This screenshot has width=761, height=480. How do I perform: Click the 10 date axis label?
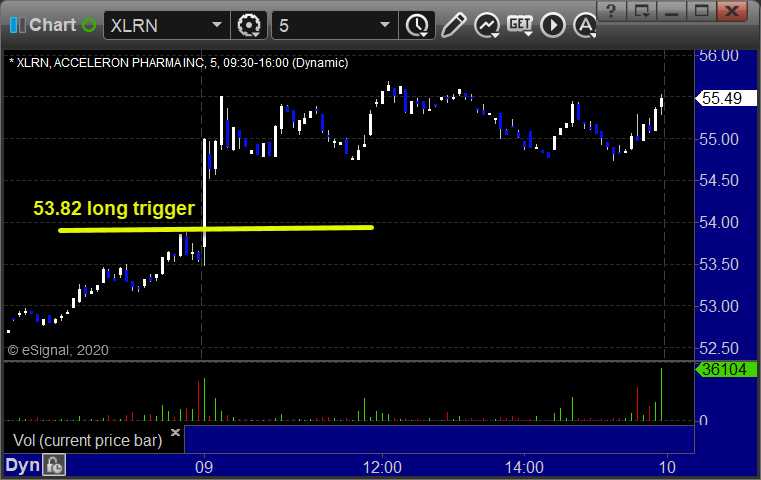667,467
